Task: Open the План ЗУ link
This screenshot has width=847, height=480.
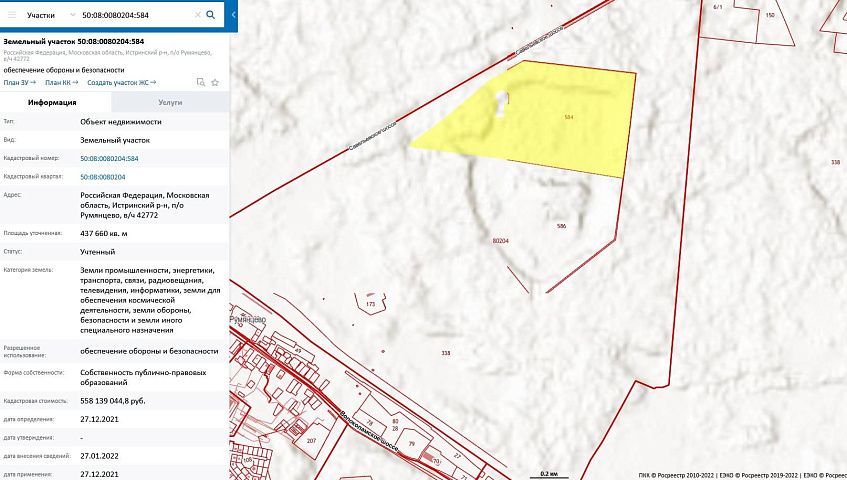Action: (19, 82)
